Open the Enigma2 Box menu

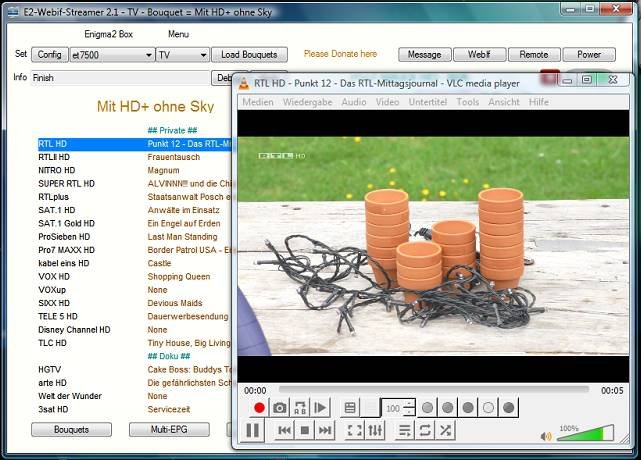pyautogui.click(x=108, y=34)
